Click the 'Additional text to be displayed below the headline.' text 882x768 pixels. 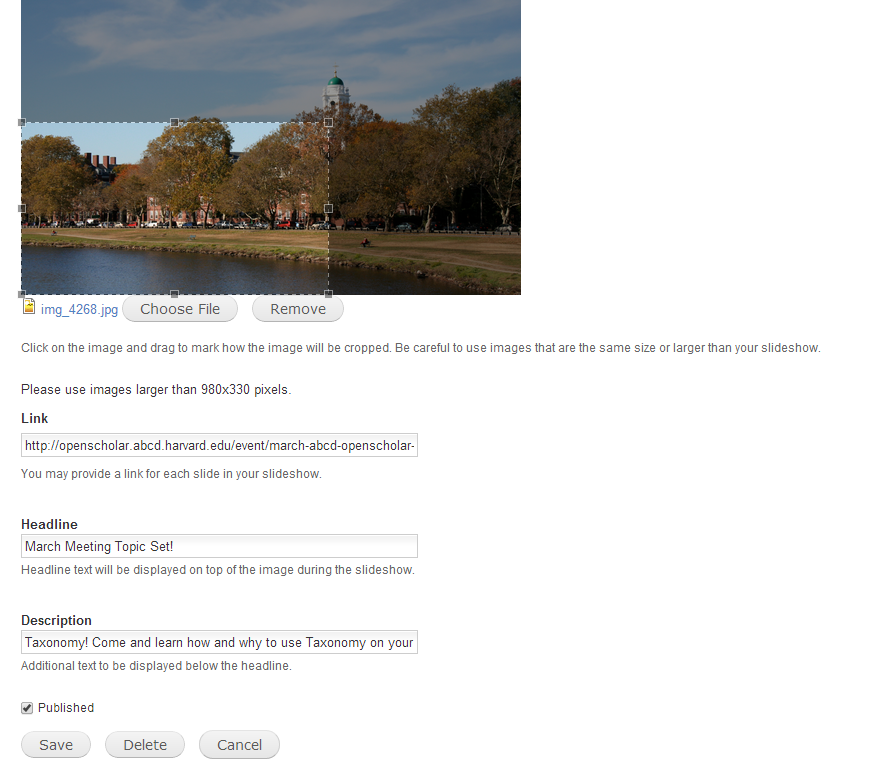pyautogui.click(x=156, y=666)
